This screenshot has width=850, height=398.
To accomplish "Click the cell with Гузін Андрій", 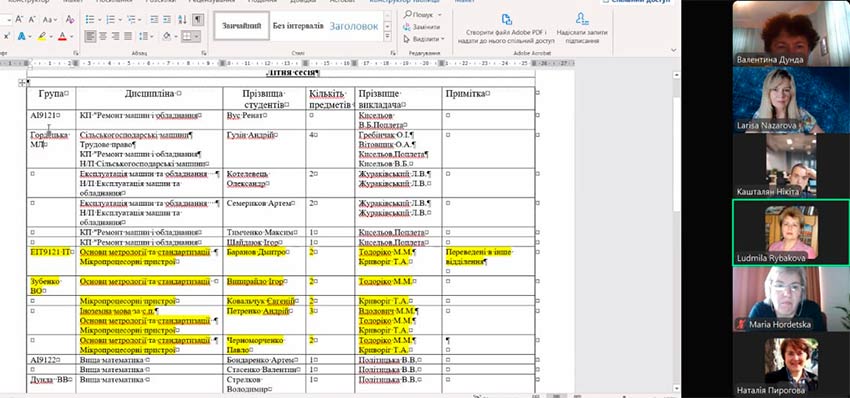I will tap(264, 149).
